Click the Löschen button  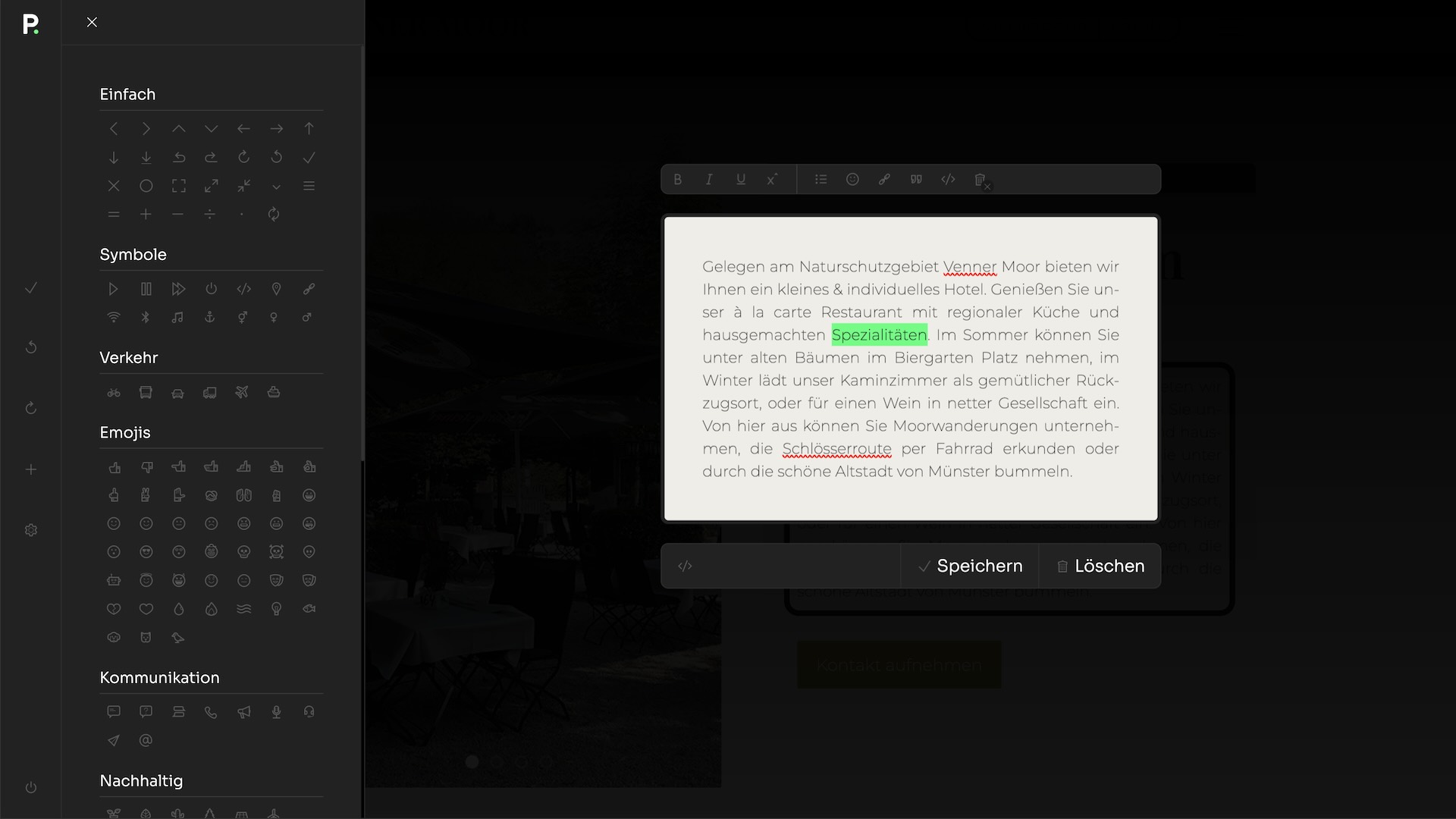tap(1100, 566)
